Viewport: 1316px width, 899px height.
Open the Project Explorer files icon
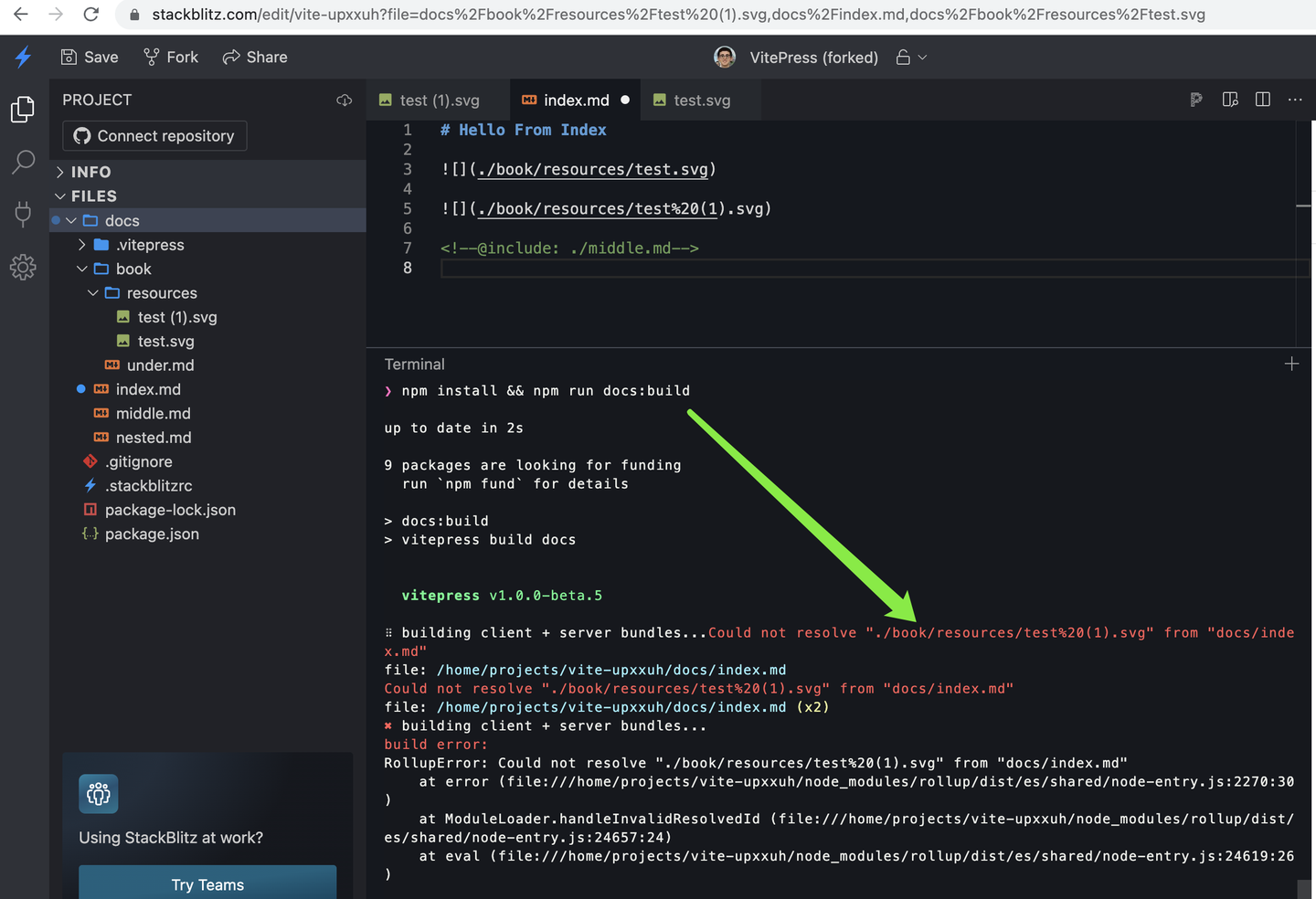pyautogui.click(x=22, y=109)
